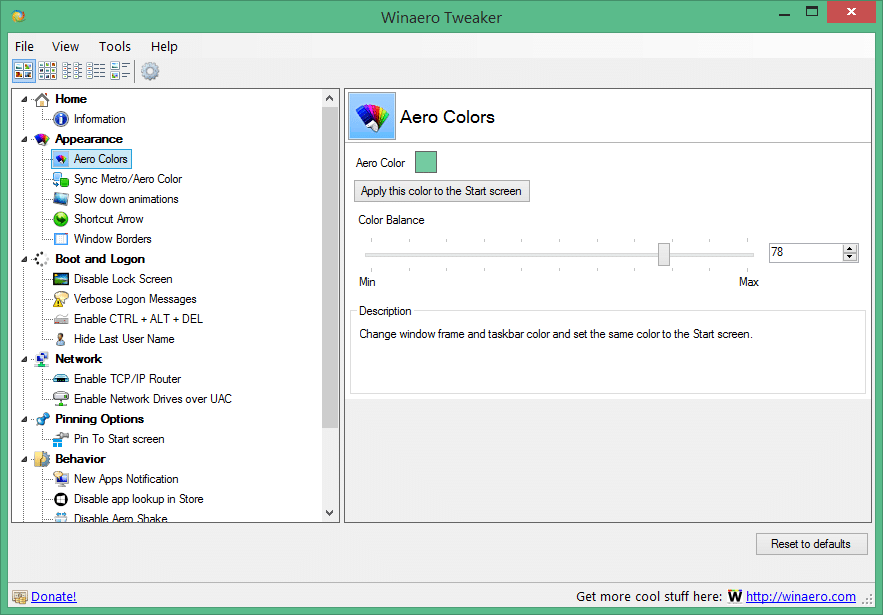Click the Home house icon in tree
Viewport: 883px width, 615px height.
tap(42, 99)
